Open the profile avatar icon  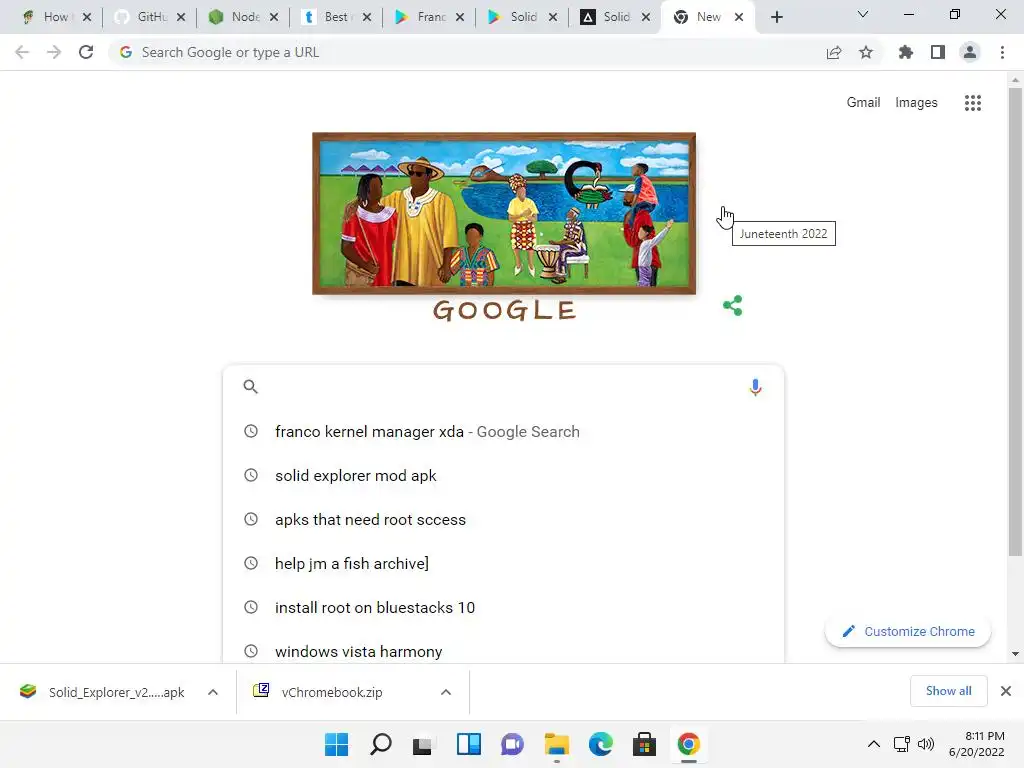click(x=970, y=52)
